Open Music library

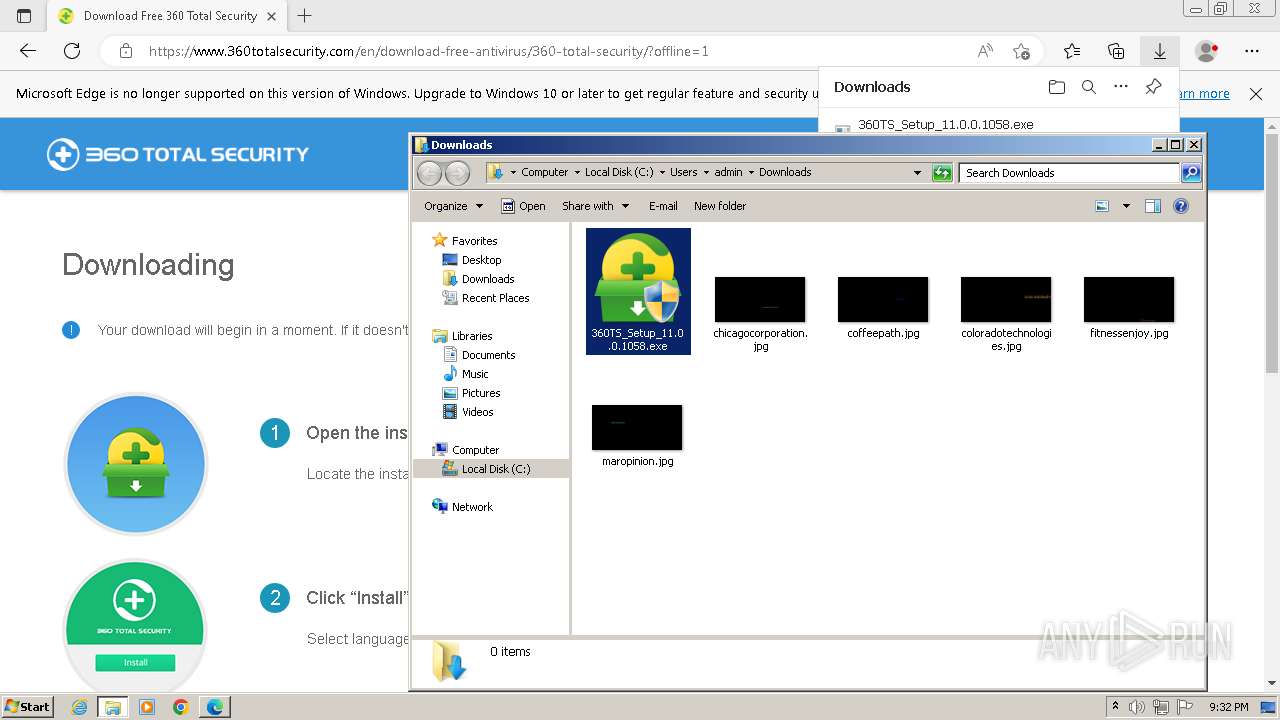click(x=465, y=374)
